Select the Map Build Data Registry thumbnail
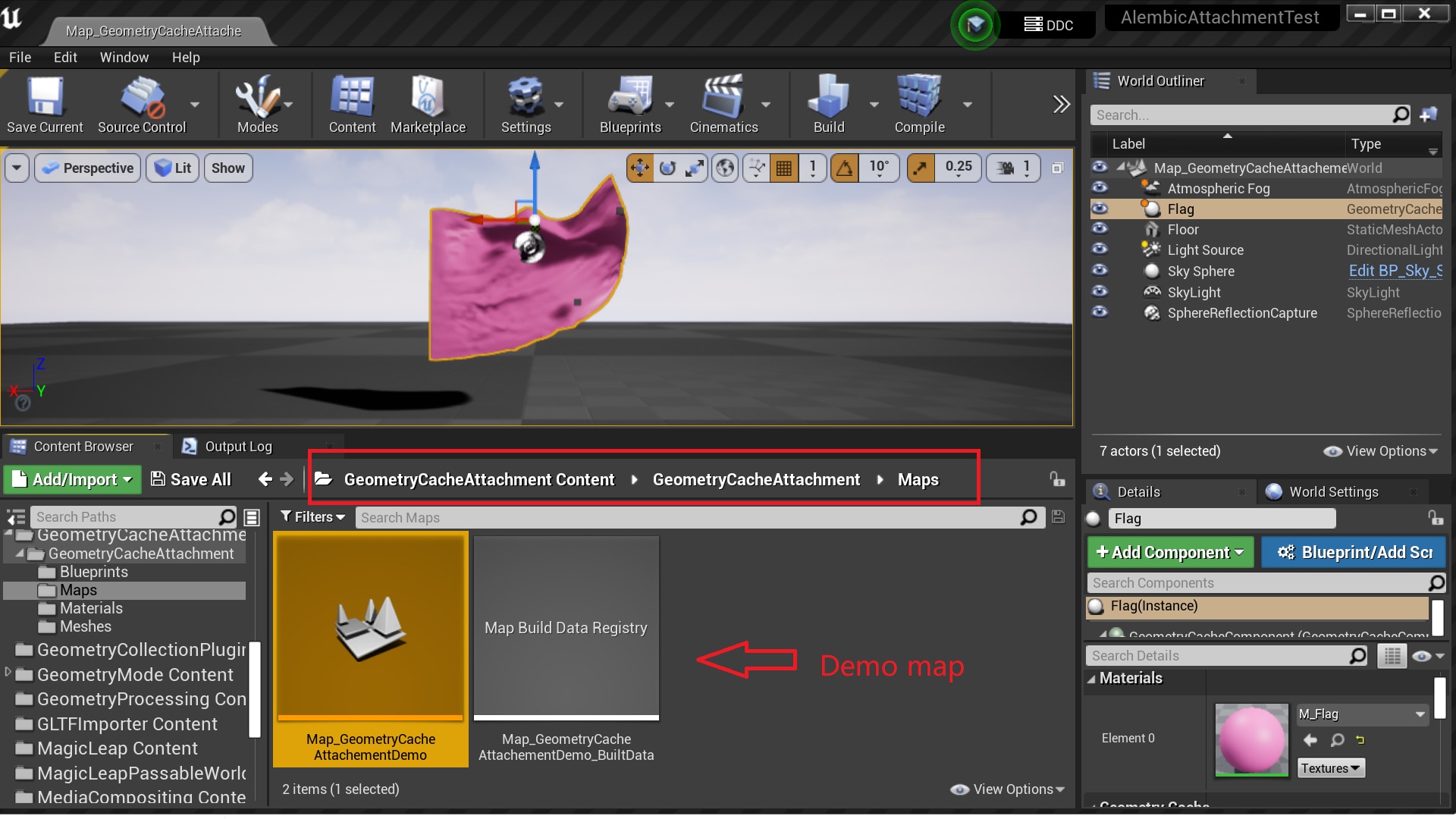 click(x=566, y=627)
